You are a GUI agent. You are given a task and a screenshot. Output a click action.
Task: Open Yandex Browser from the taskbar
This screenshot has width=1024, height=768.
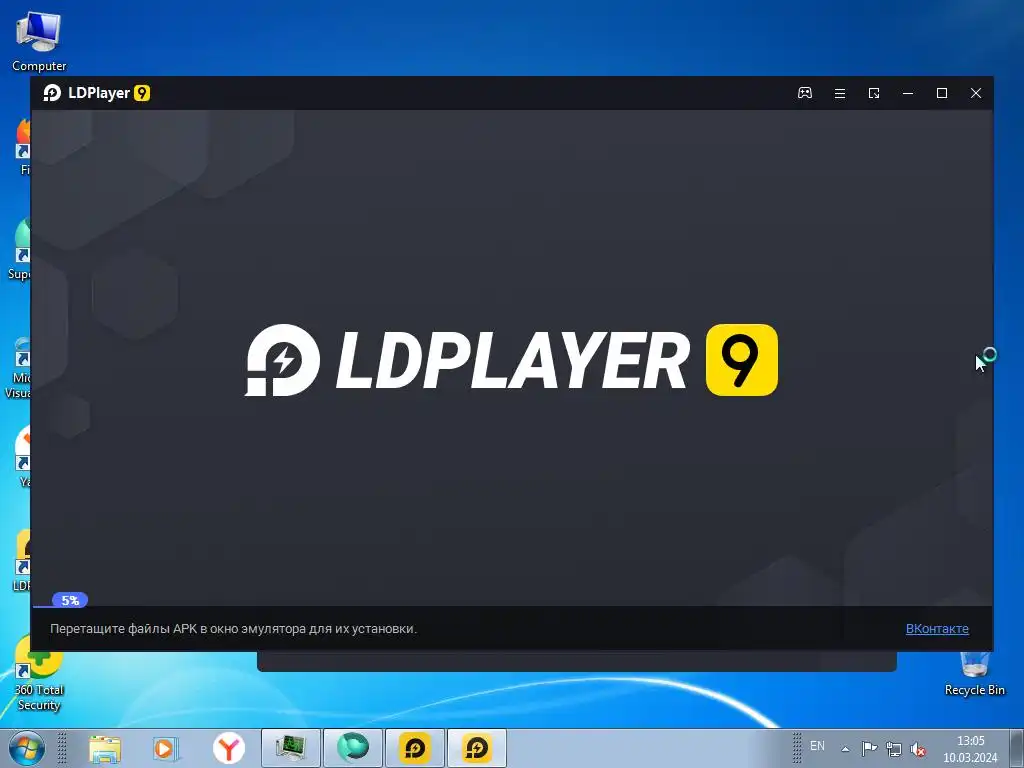pyautogui.click(x=228, y=748)
